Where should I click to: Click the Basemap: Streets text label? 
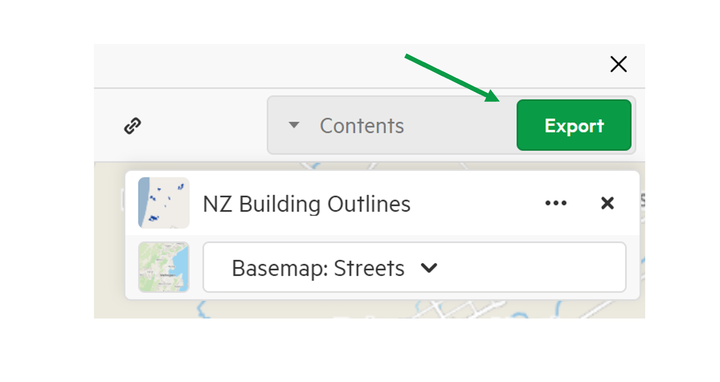318,268
